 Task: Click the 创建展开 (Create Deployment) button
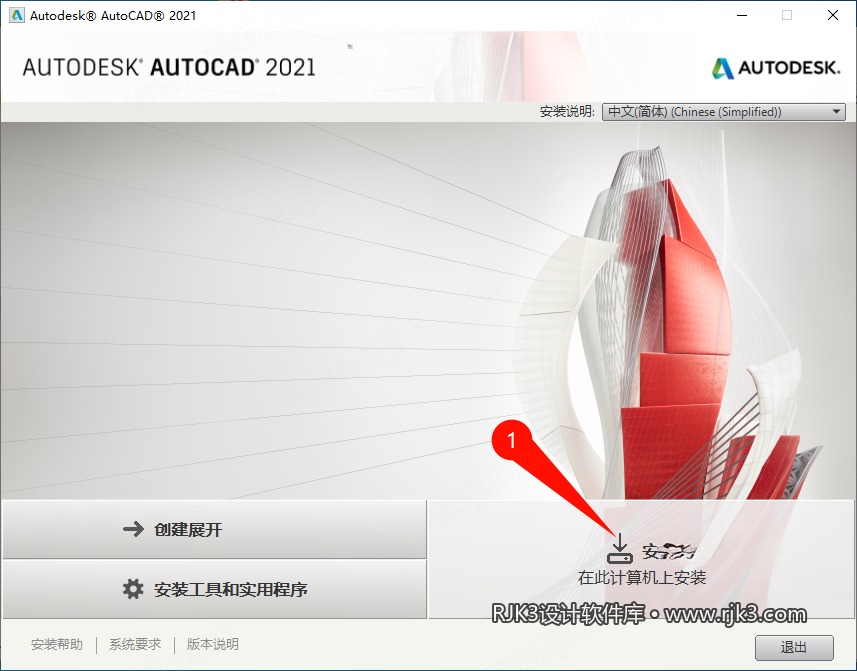point(214,529)
